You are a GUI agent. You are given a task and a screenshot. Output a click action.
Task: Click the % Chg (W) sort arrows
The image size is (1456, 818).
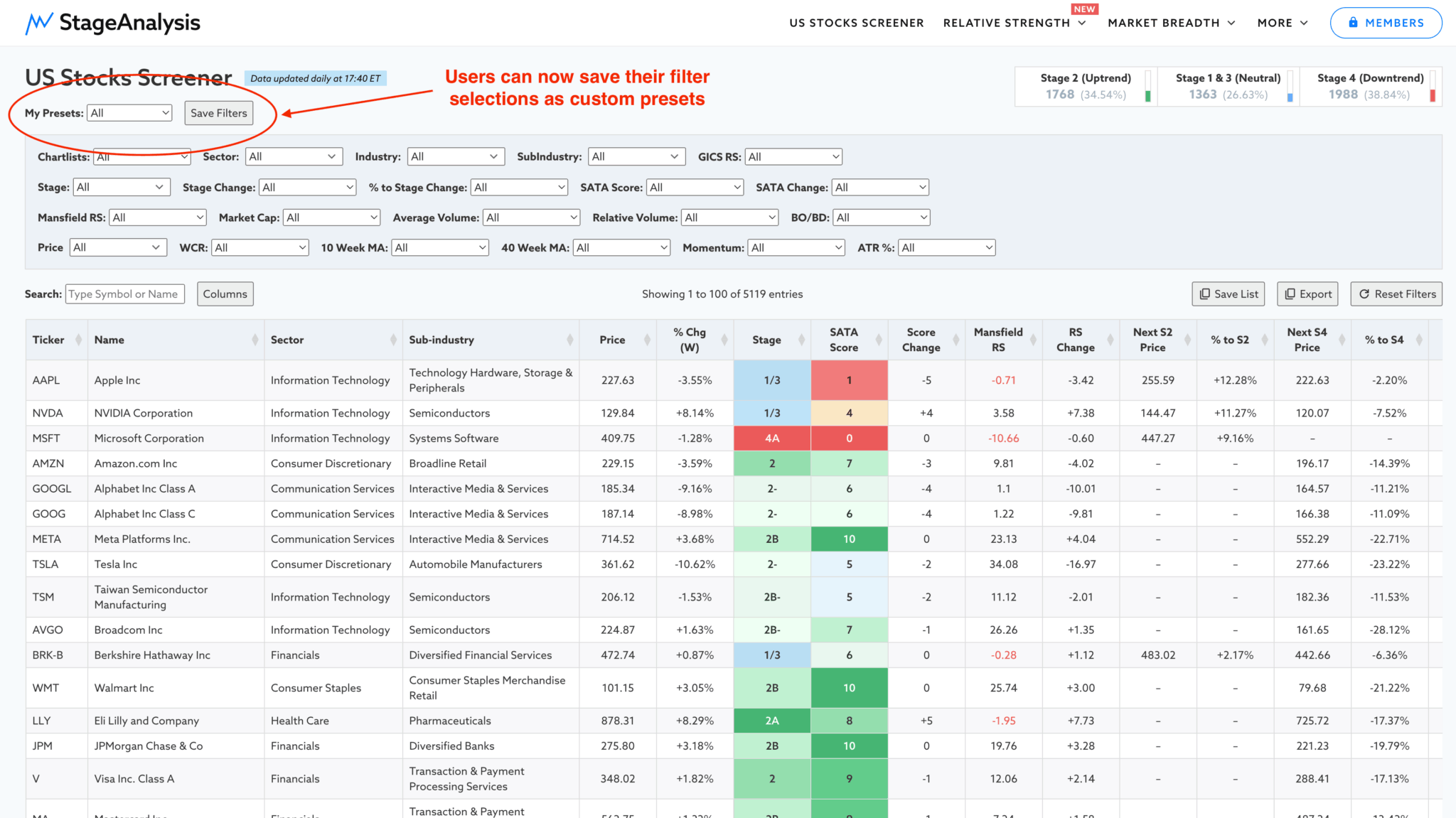pos(724,340)
